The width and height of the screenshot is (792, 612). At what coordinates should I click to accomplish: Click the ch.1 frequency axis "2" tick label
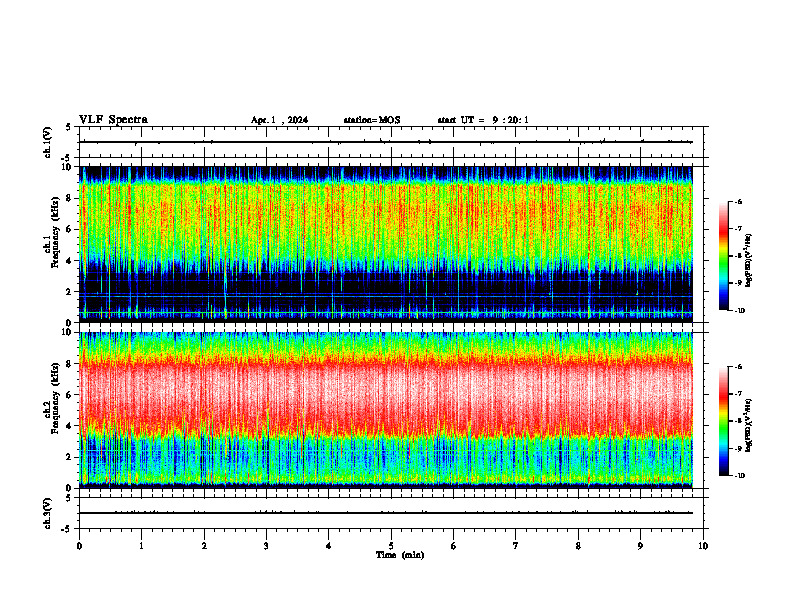[69, 292]
